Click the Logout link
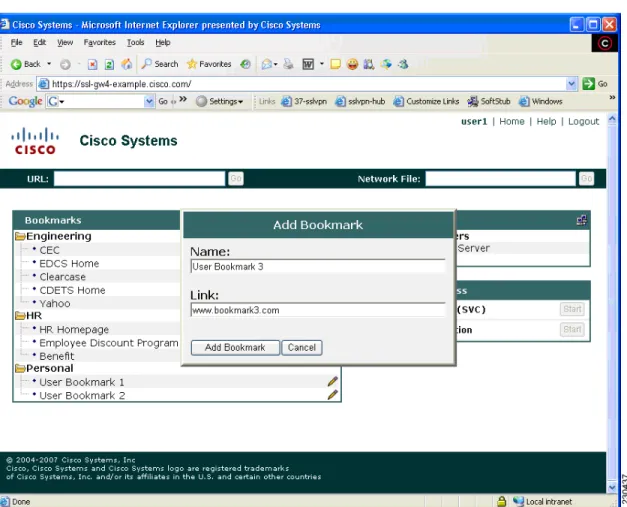Viewport: 627px width, 507px height. coord(583,122)
